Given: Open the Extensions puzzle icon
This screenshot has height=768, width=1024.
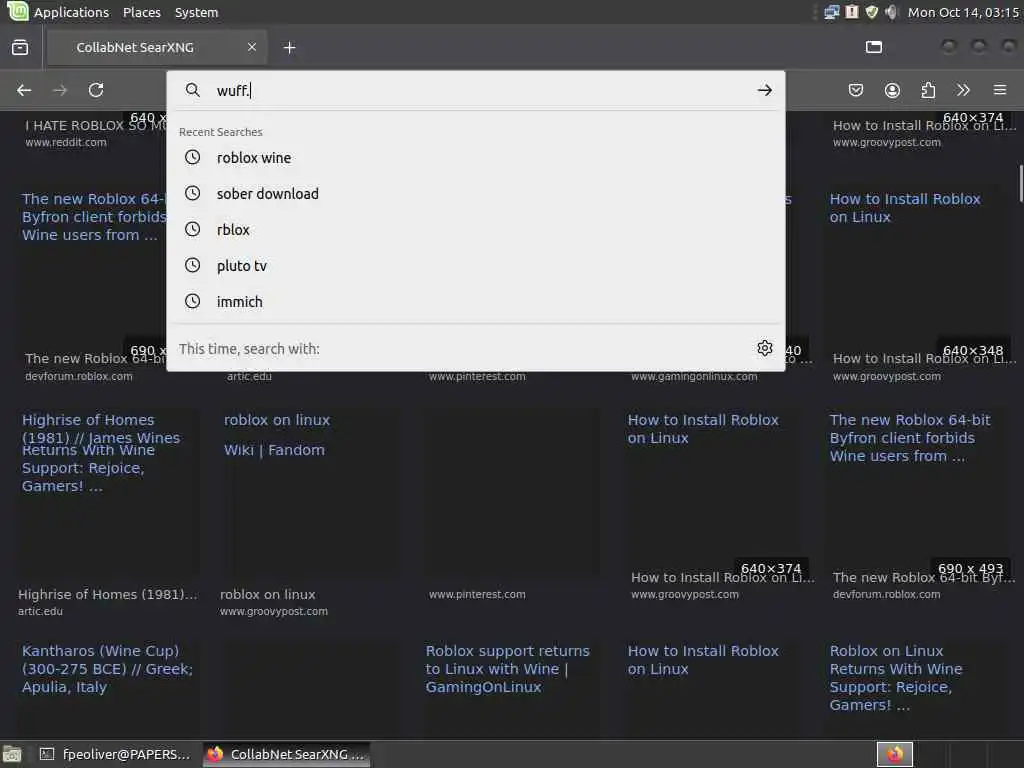Looking at the screenshot, I should [928, 90].
